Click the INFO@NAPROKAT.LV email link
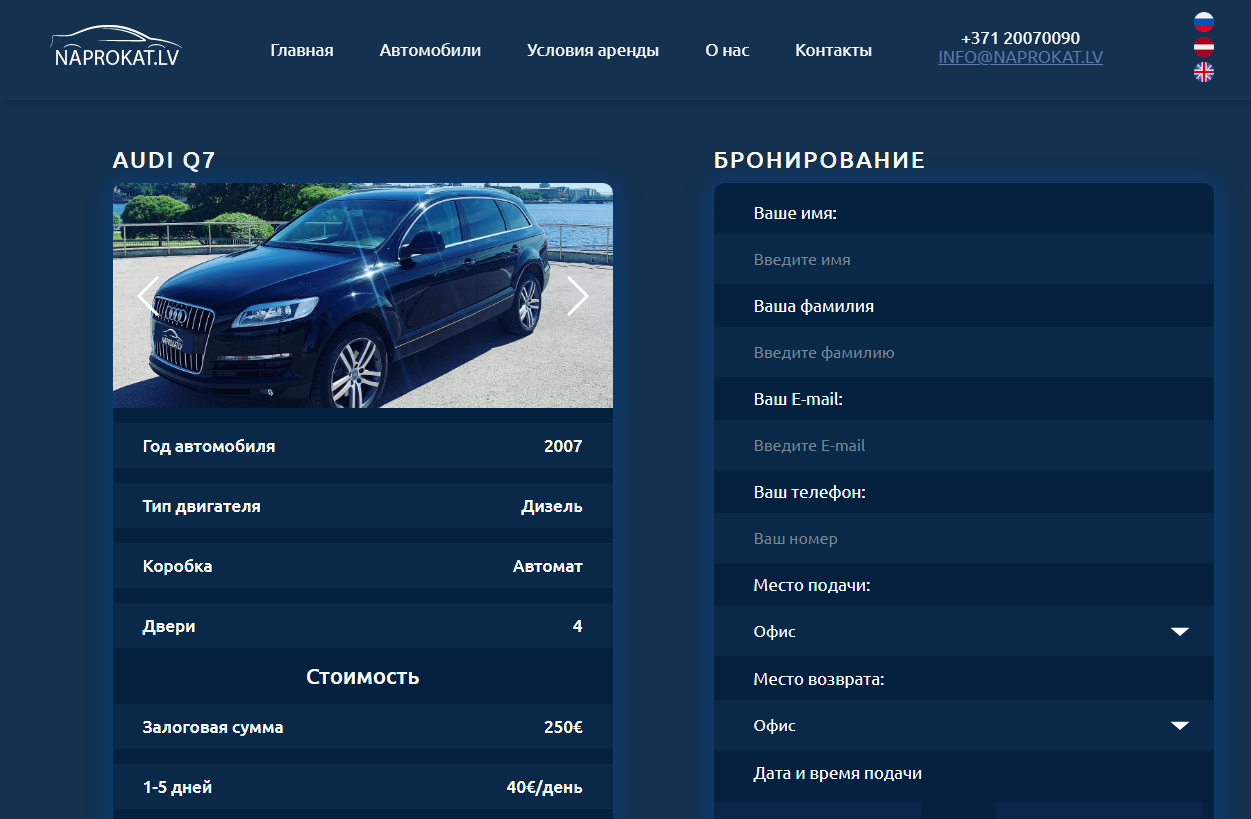The image size is (1251, 819). click(1020, 57)
